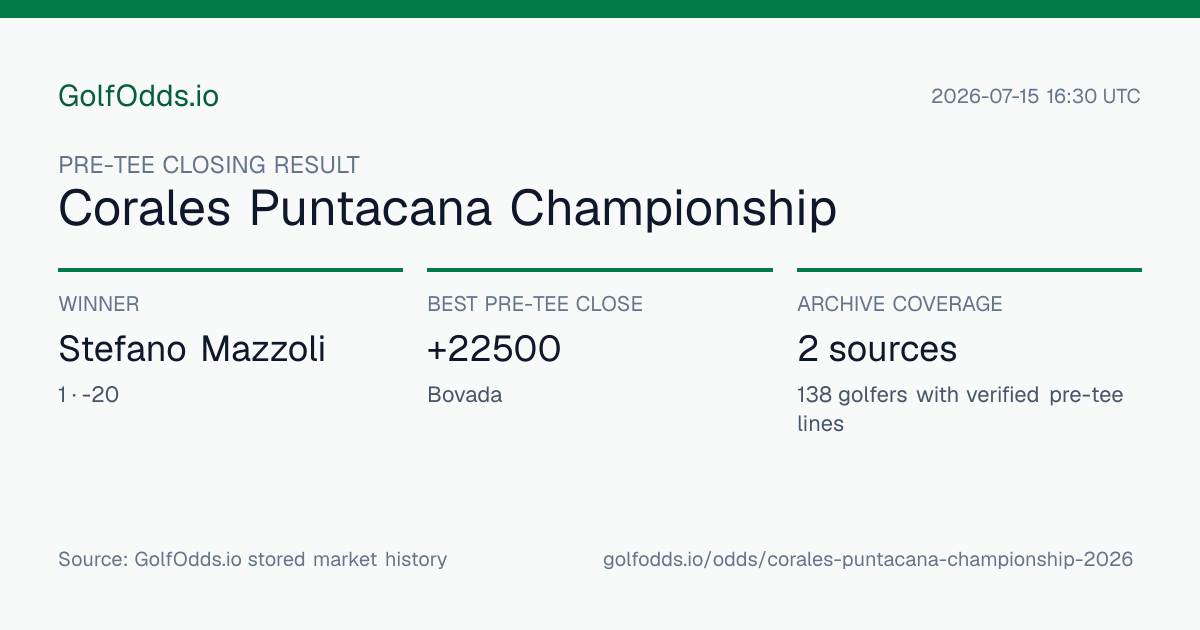Click the BEST PRE-TEE CLOSE heading
The image size is (1200, 630).
tap(535, 304)
